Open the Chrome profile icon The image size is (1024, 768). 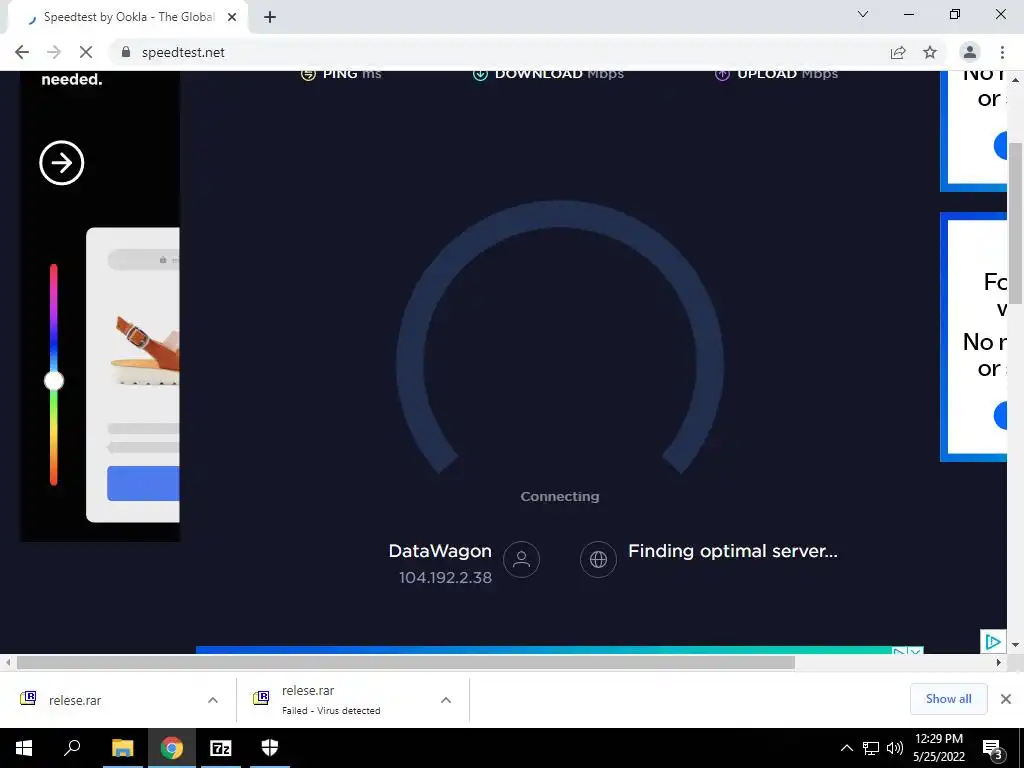tap(969, 52)
